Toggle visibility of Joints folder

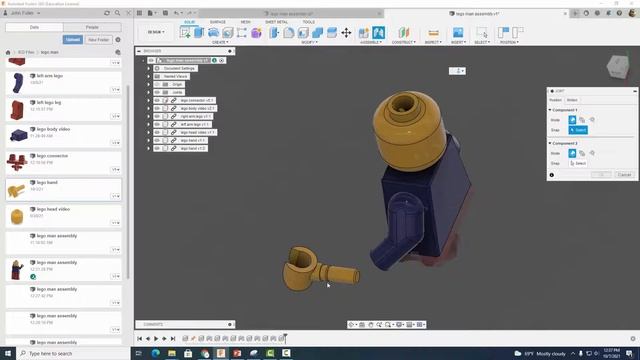(x=157, y=92)
